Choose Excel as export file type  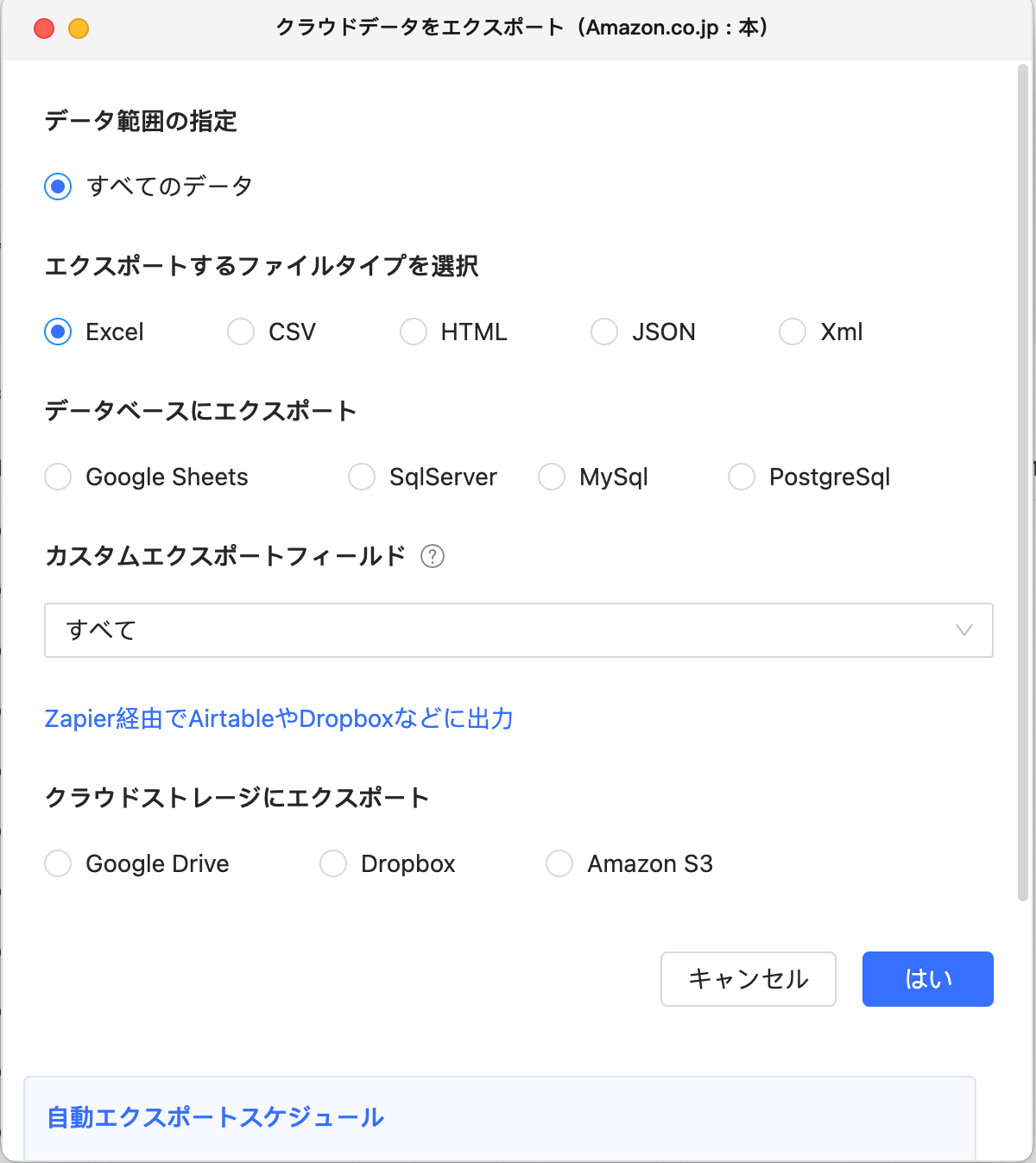coord(58,332)
